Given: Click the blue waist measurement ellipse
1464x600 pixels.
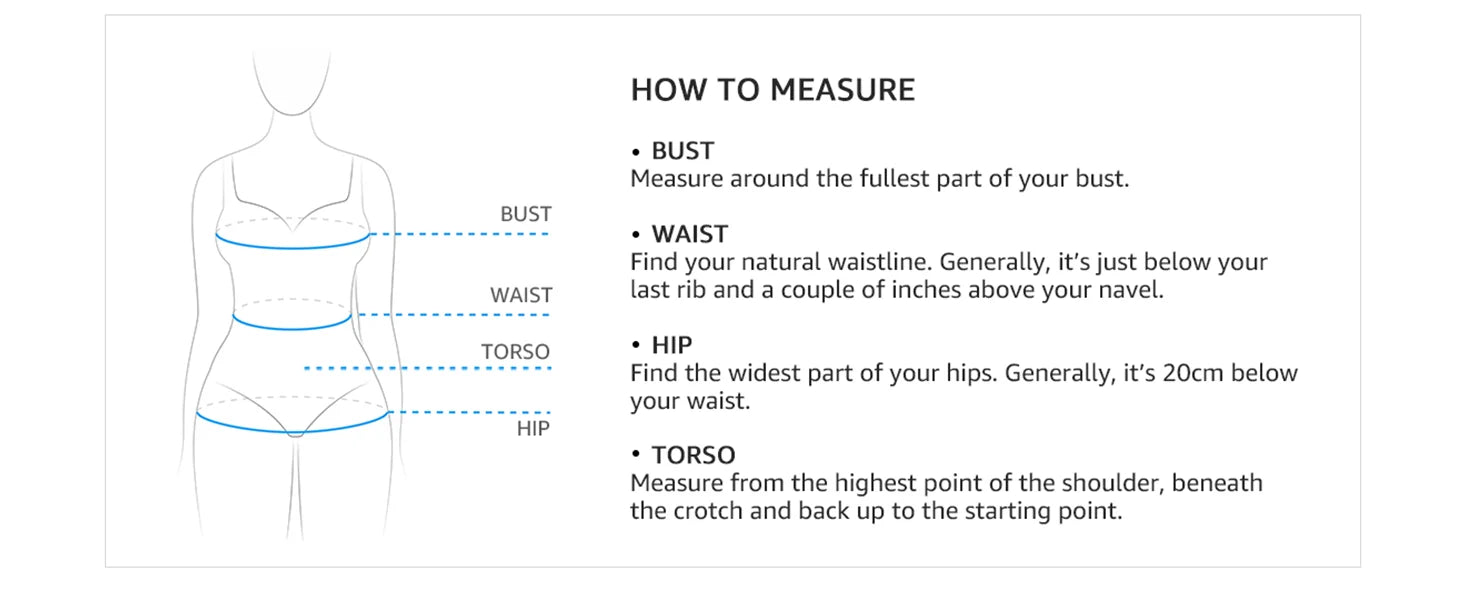Looking at the screenshot, I should pos(292,326).
